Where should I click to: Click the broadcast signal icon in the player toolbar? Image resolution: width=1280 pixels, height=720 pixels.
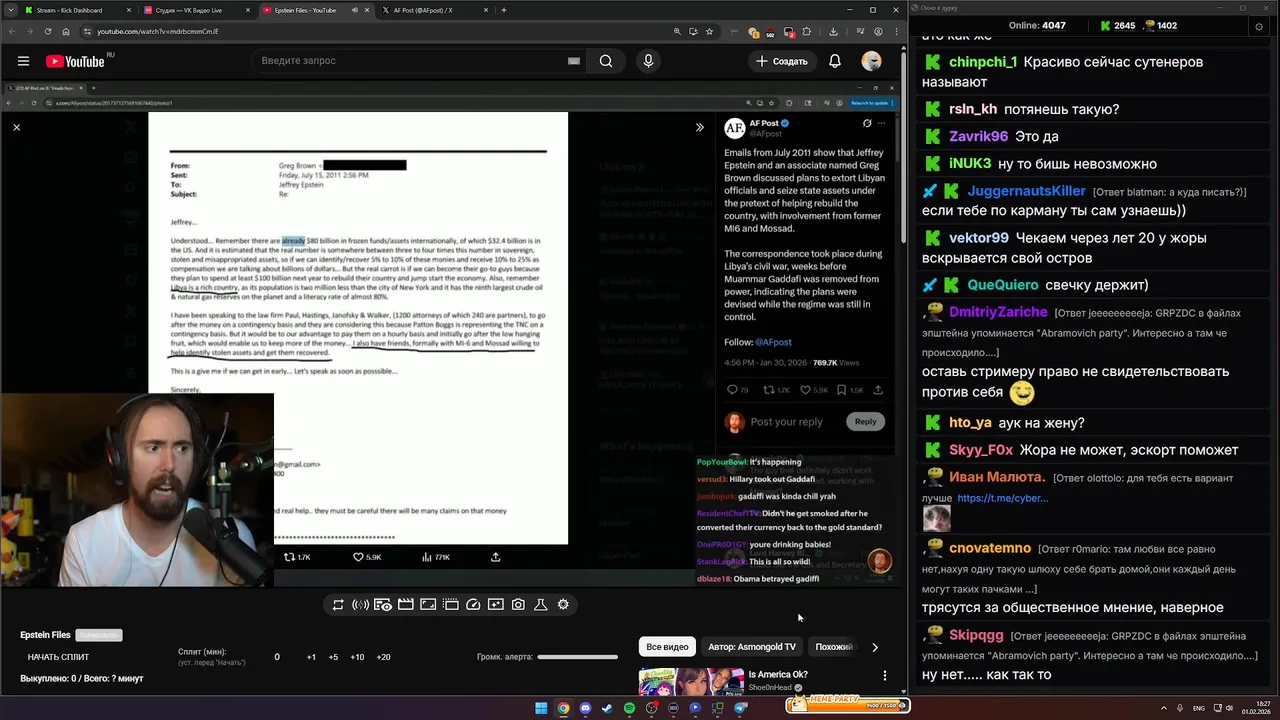(360, 605)
